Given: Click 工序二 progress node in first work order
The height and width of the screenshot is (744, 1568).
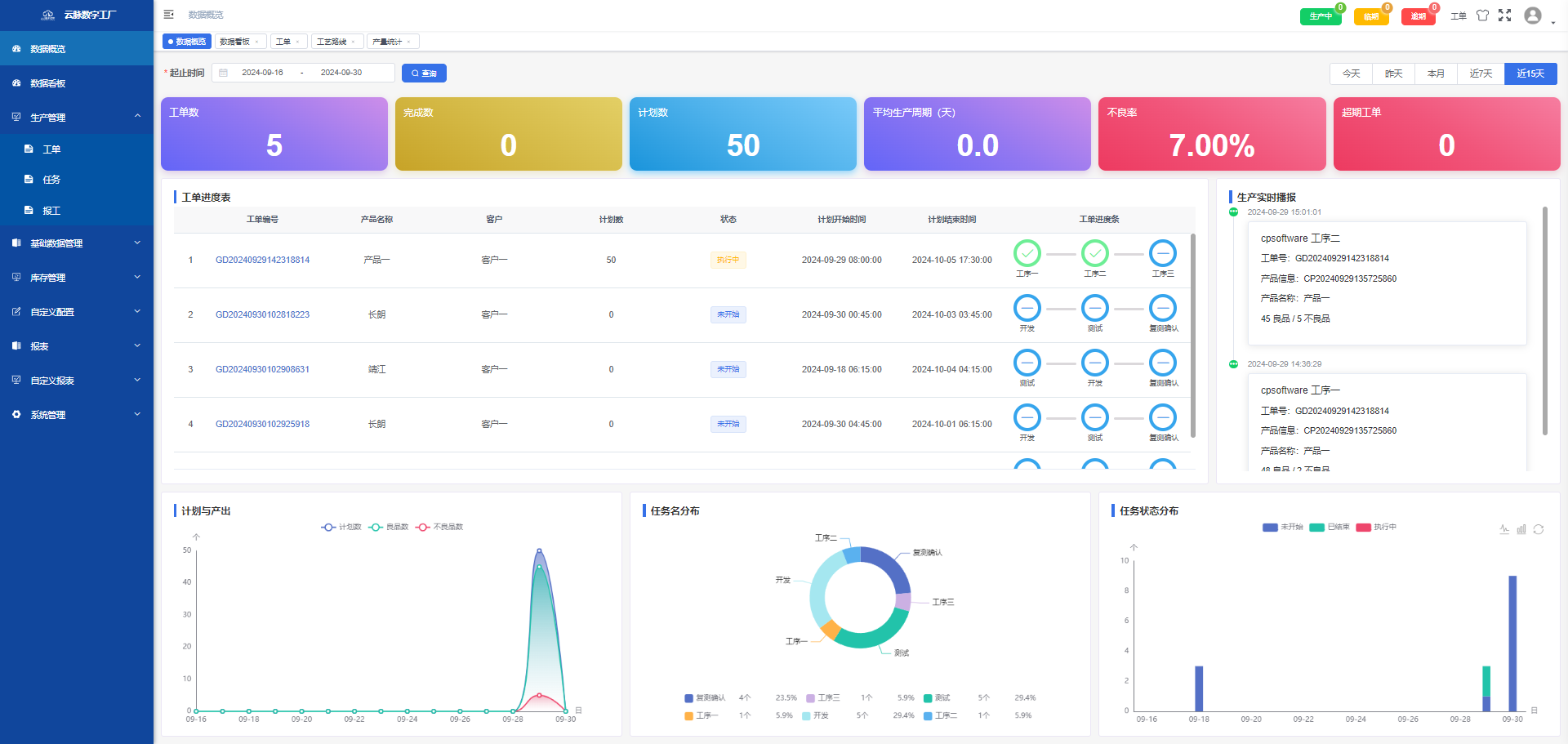Looking at the screenshot, I should click(1095, 254).
